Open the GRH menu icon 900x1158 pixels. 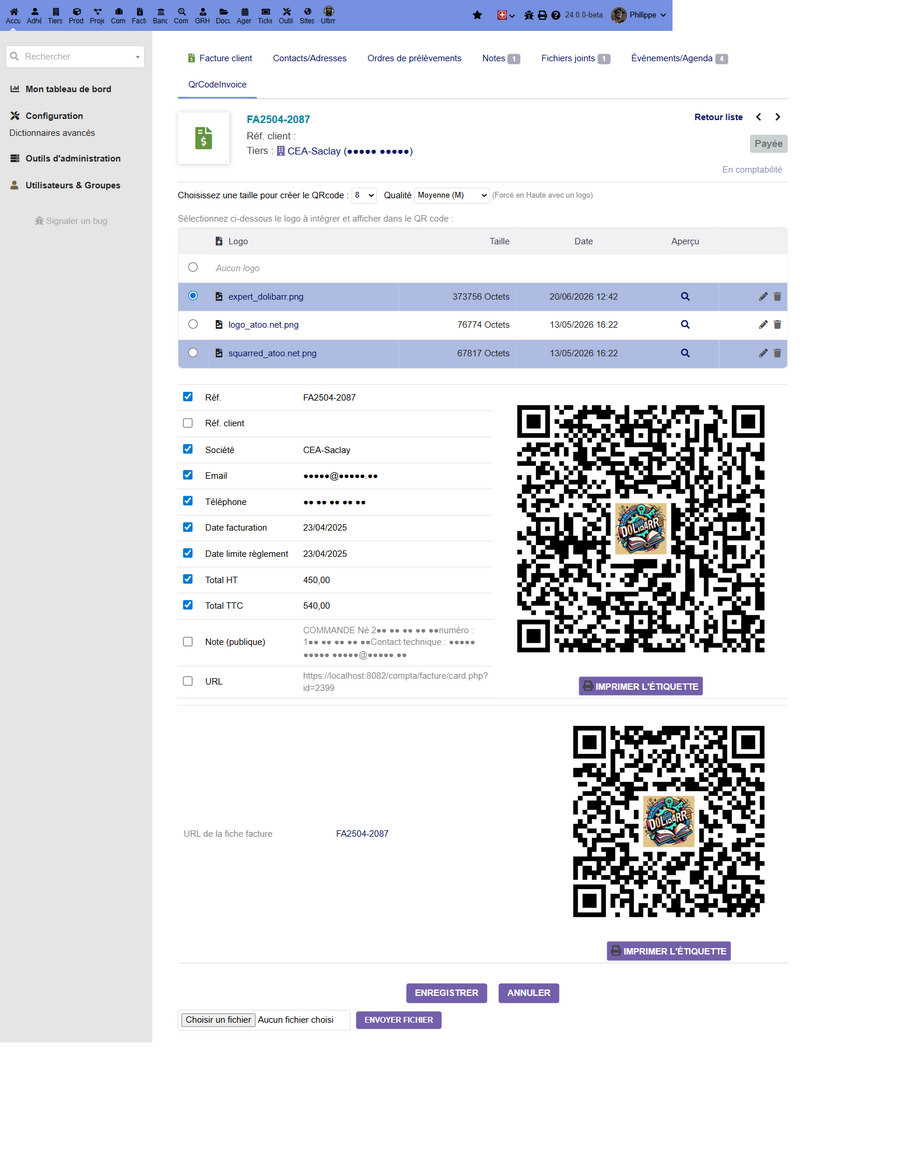(202, 12)
